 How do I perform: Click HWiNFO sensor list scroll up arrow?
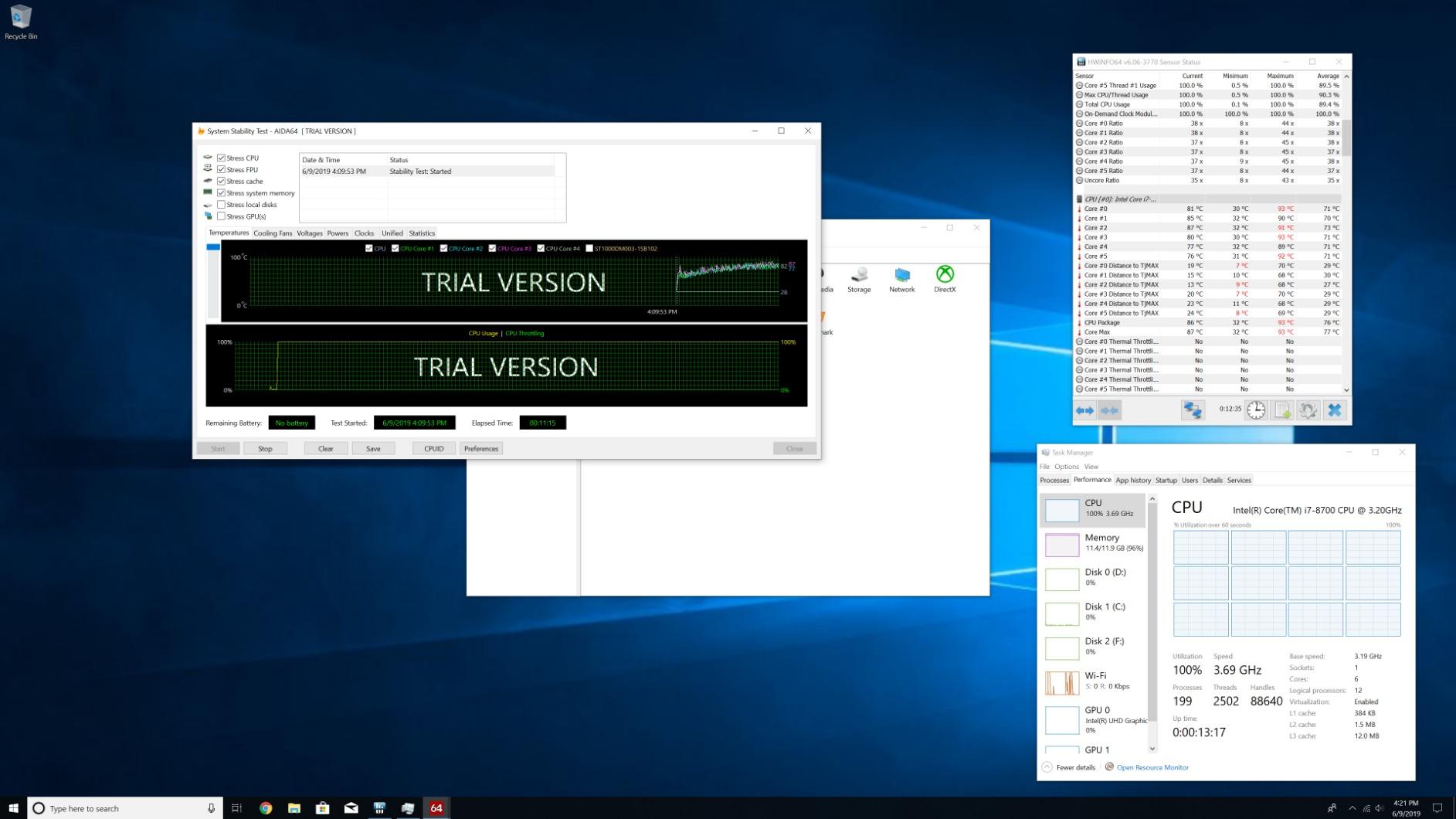point(1346,76)
